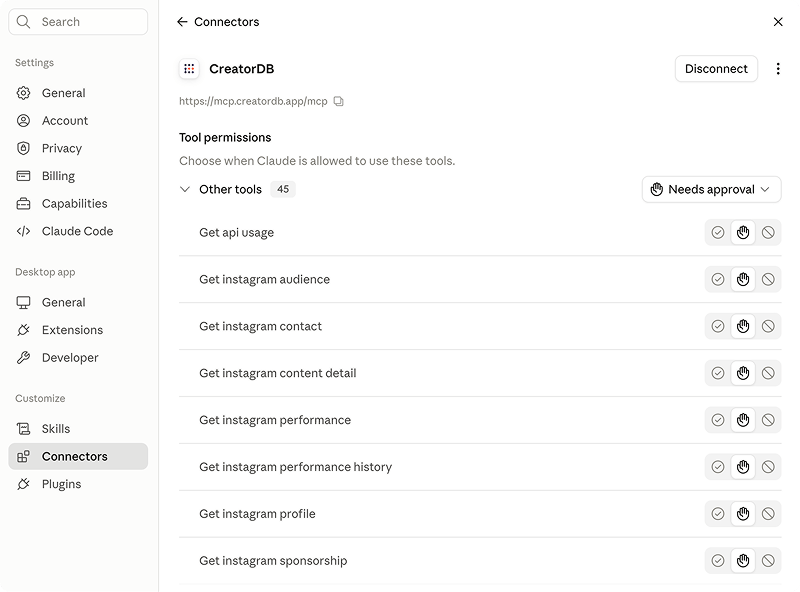Block Get instagram profile tool
The width and height of the screenshot is (800, 592).
pos(768,514)
